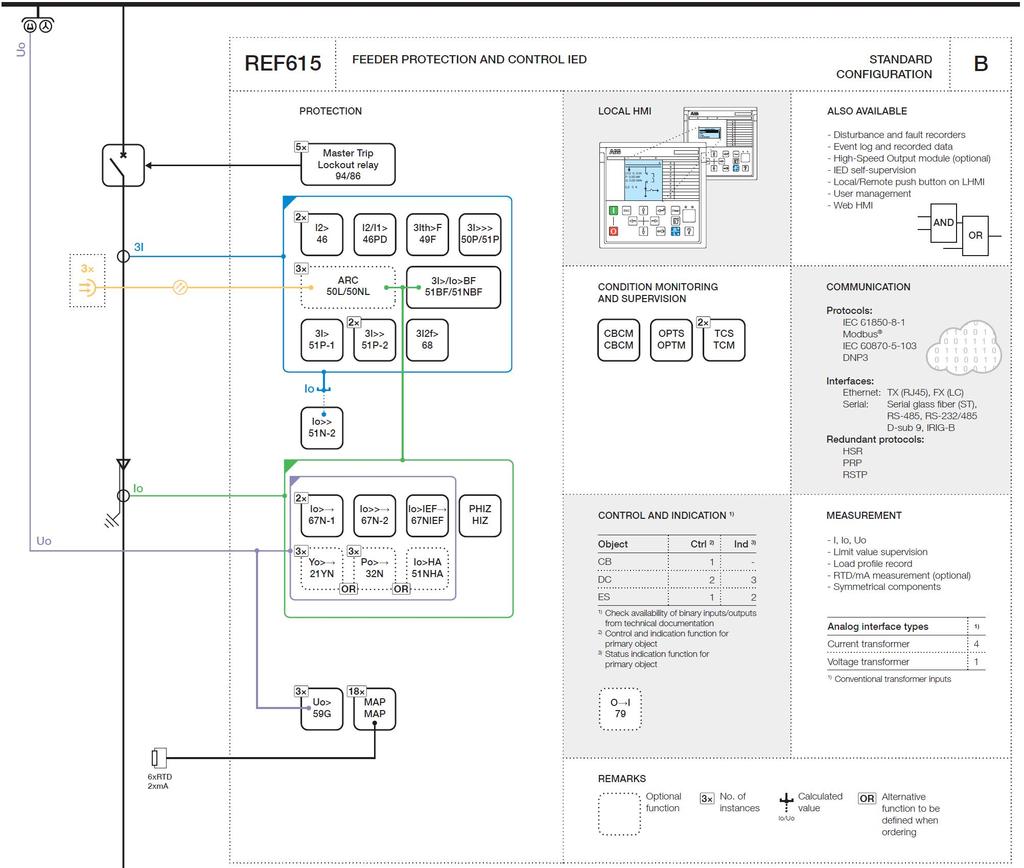Image resolution: width=1024 pixels, height=868 pixels.
Task: Select the OR logic gate symbol
Action: pos(976,235)
